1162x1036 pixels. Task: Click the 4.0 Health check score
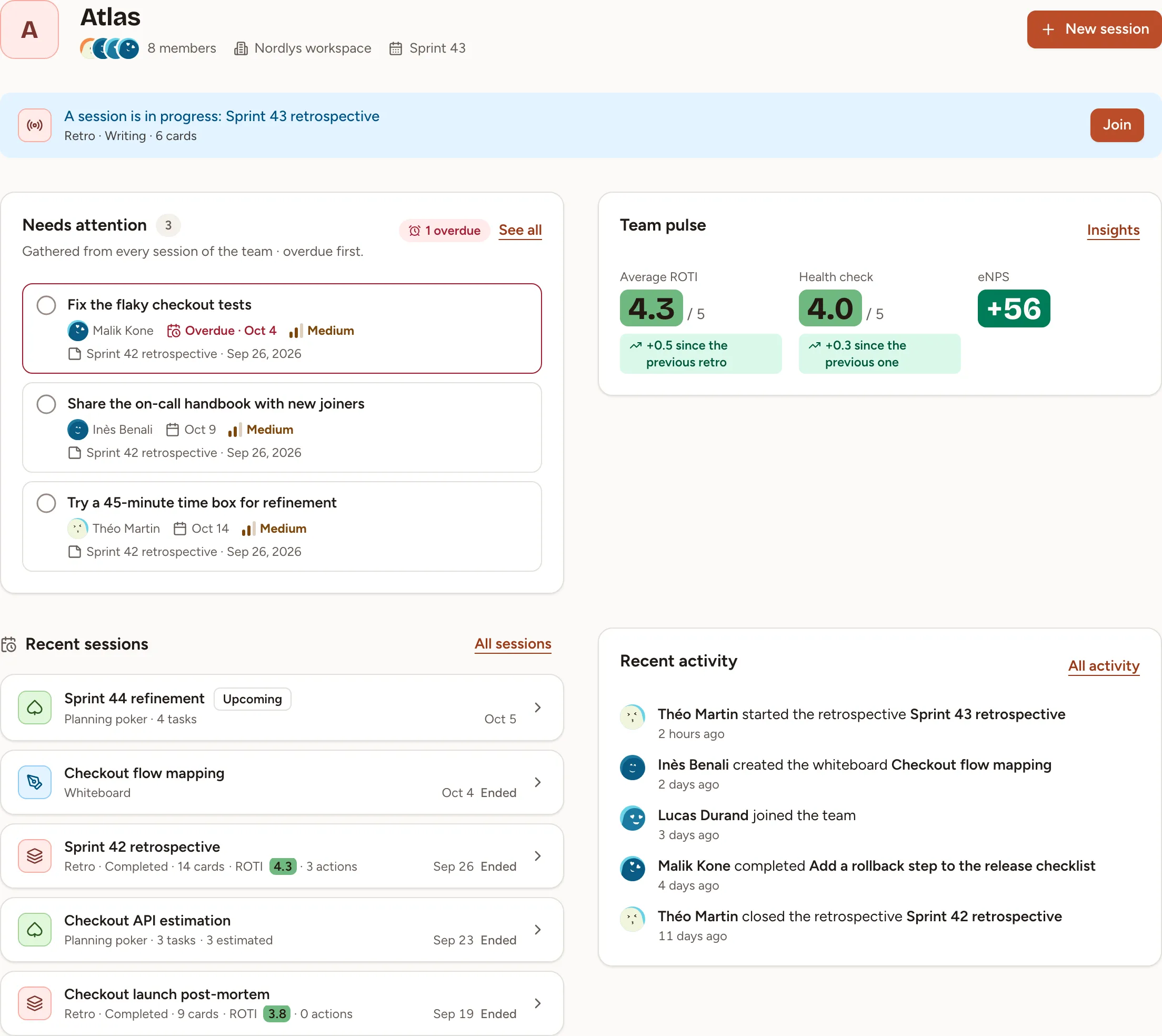[830, 308]
